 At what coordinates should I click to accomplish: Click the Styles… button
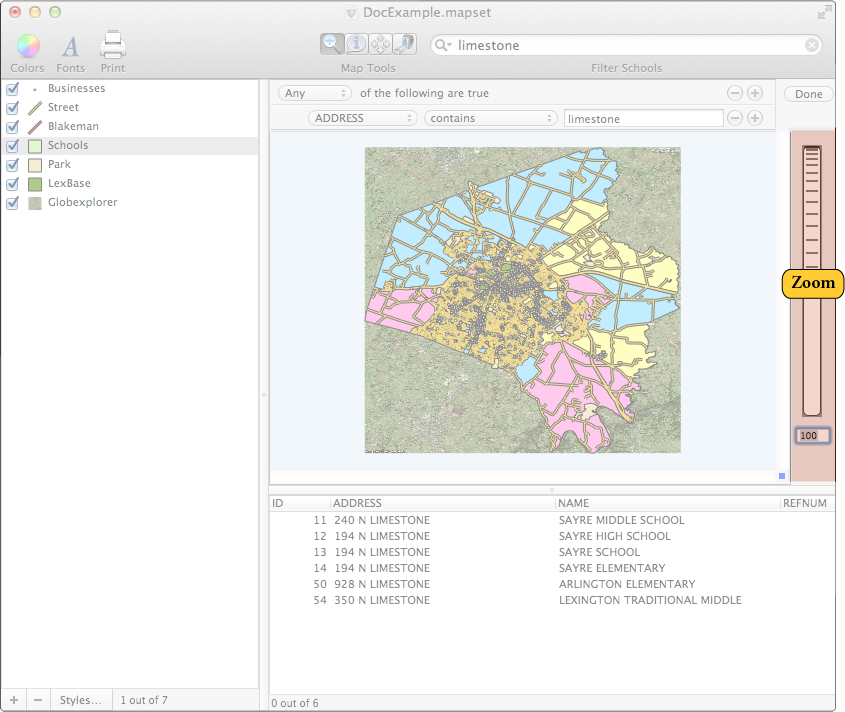(80, 700)
